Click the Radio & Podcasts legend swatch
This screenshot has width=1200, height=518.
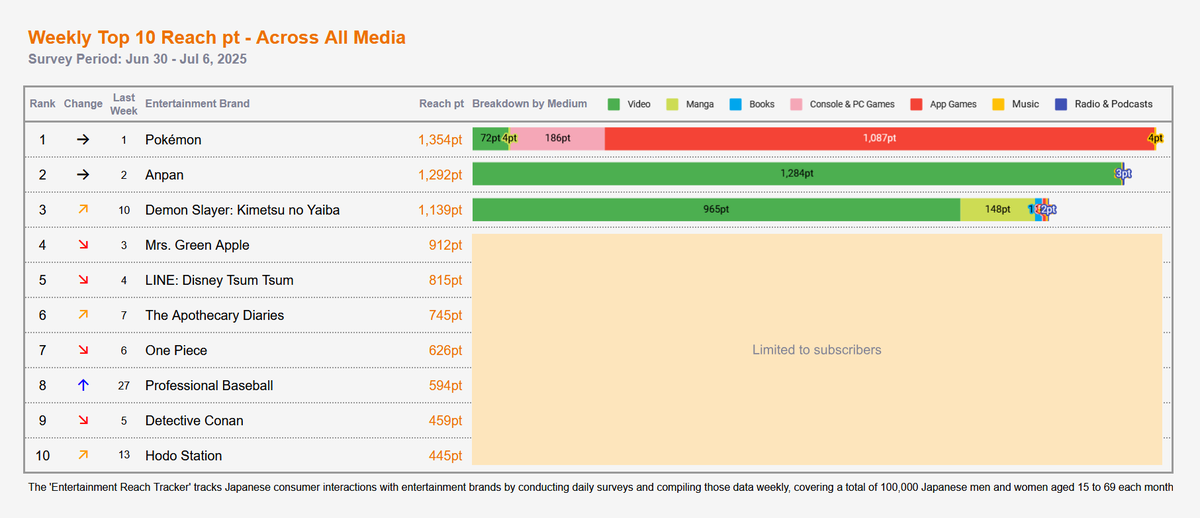click(x=1061, y=104)
